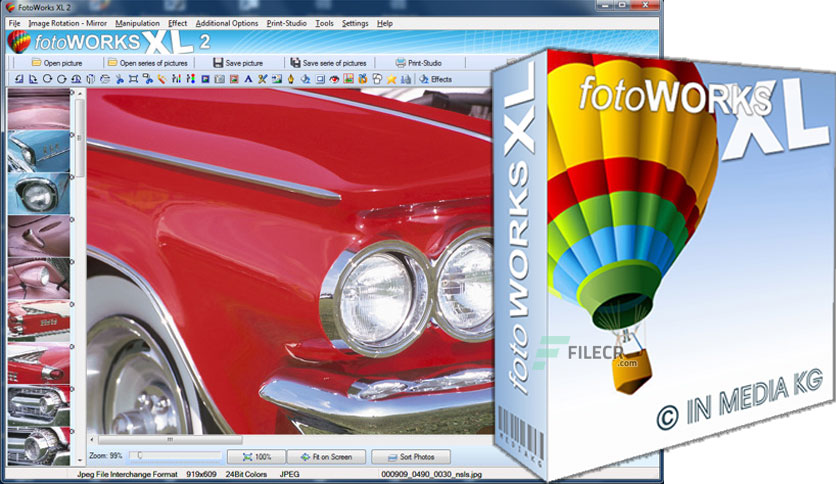
Task: Click the crossed tools icon
Action: (x=263, y=79)
